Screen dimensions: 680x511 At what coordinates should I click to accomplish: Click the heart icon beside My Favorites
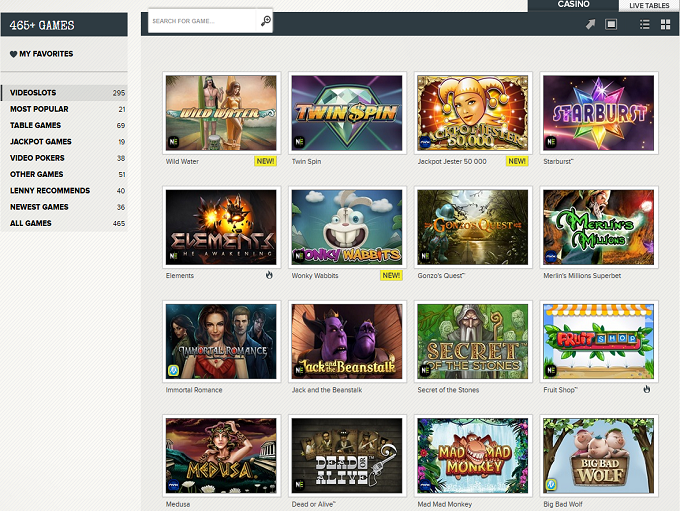click(13, 54)
